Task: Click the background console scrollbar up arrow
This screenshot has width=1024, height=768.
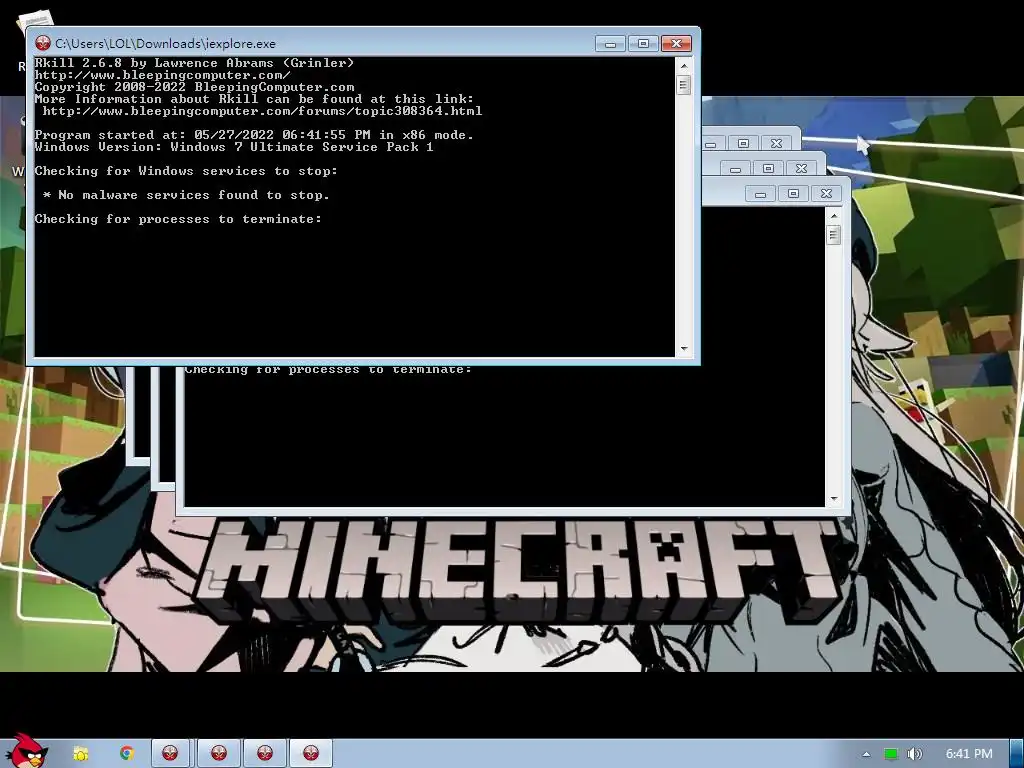Action: 833,216
